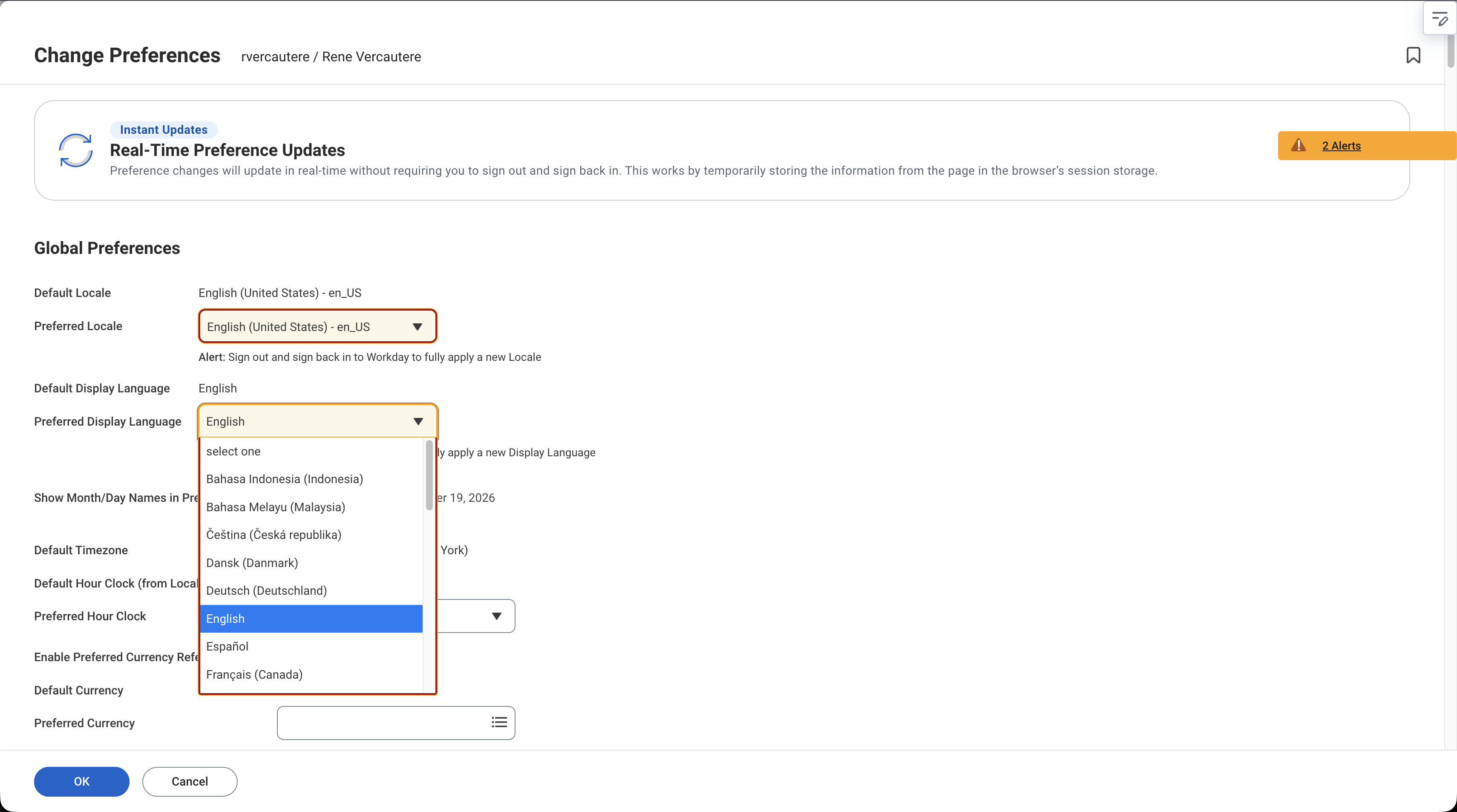The width and height of the screenshot is (1457, 812).
Task: Select the highlighted English option
Action: coord(311,619)
